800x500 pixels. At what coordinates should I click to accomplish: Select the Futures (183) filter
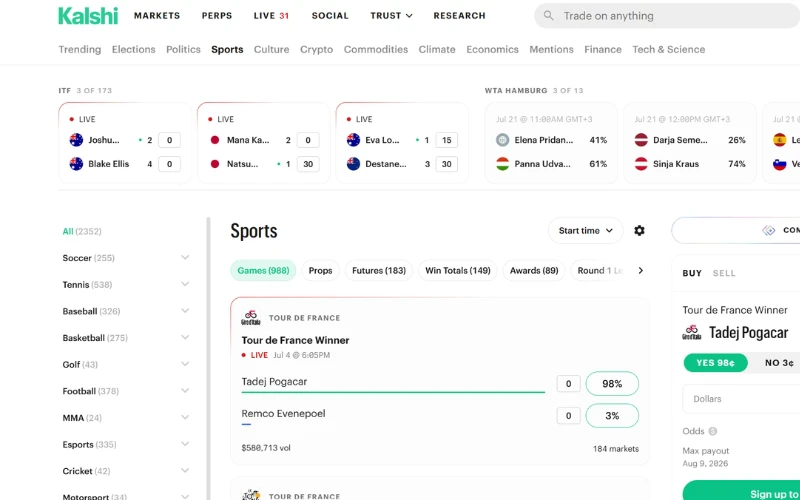tap(379, 270)
